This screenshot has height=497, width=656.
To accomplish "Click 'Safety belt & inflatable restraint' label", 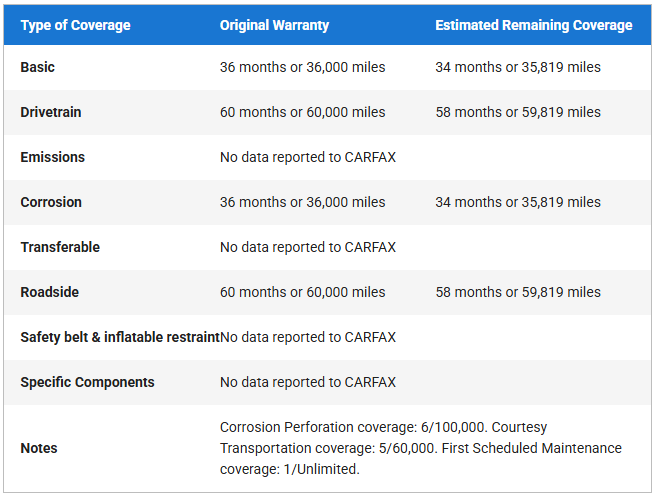I will coord(120,337).
